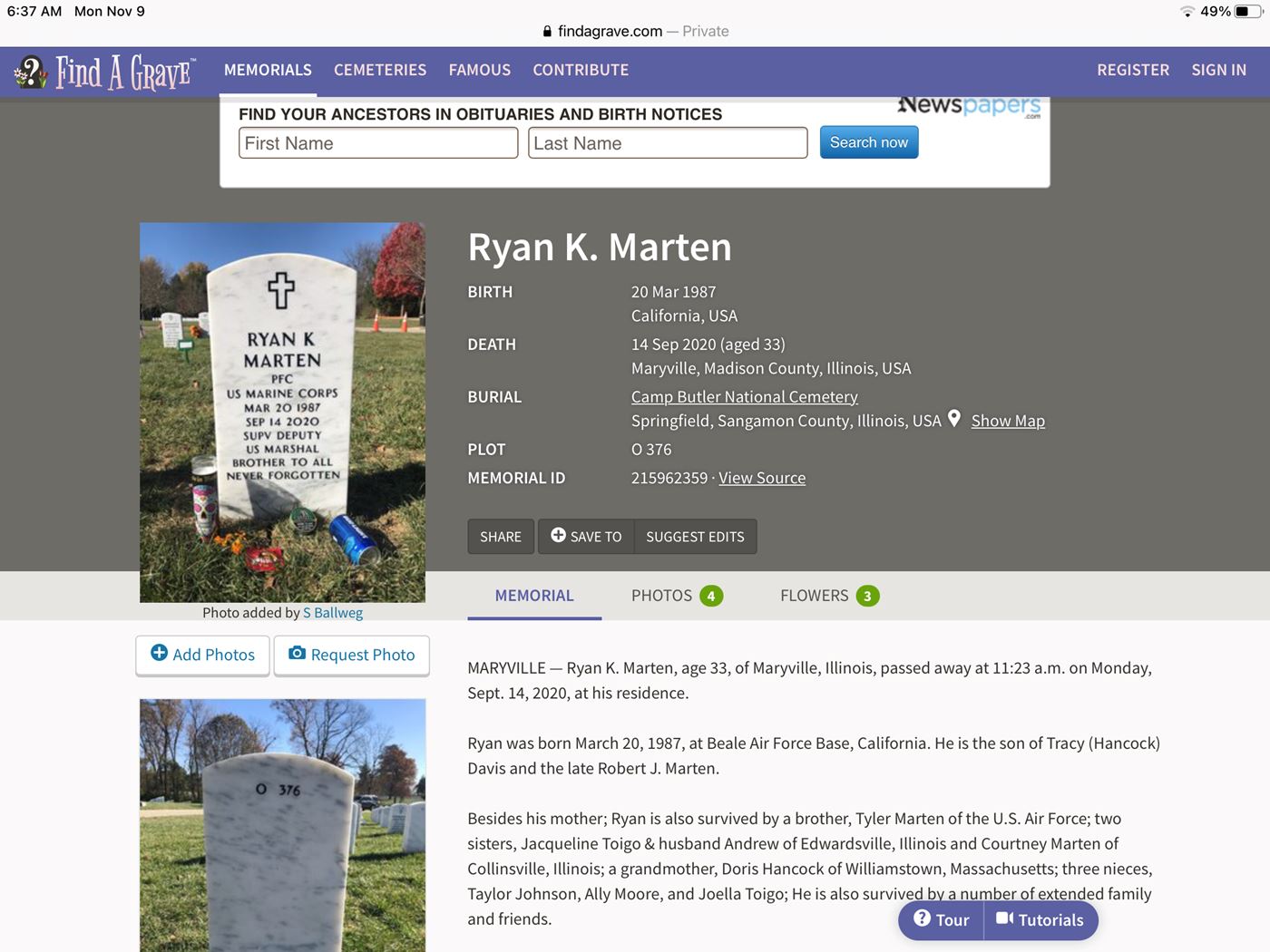
Task: Tap the Wi-Fi icon in the status bar
Action: (1187, 12)
